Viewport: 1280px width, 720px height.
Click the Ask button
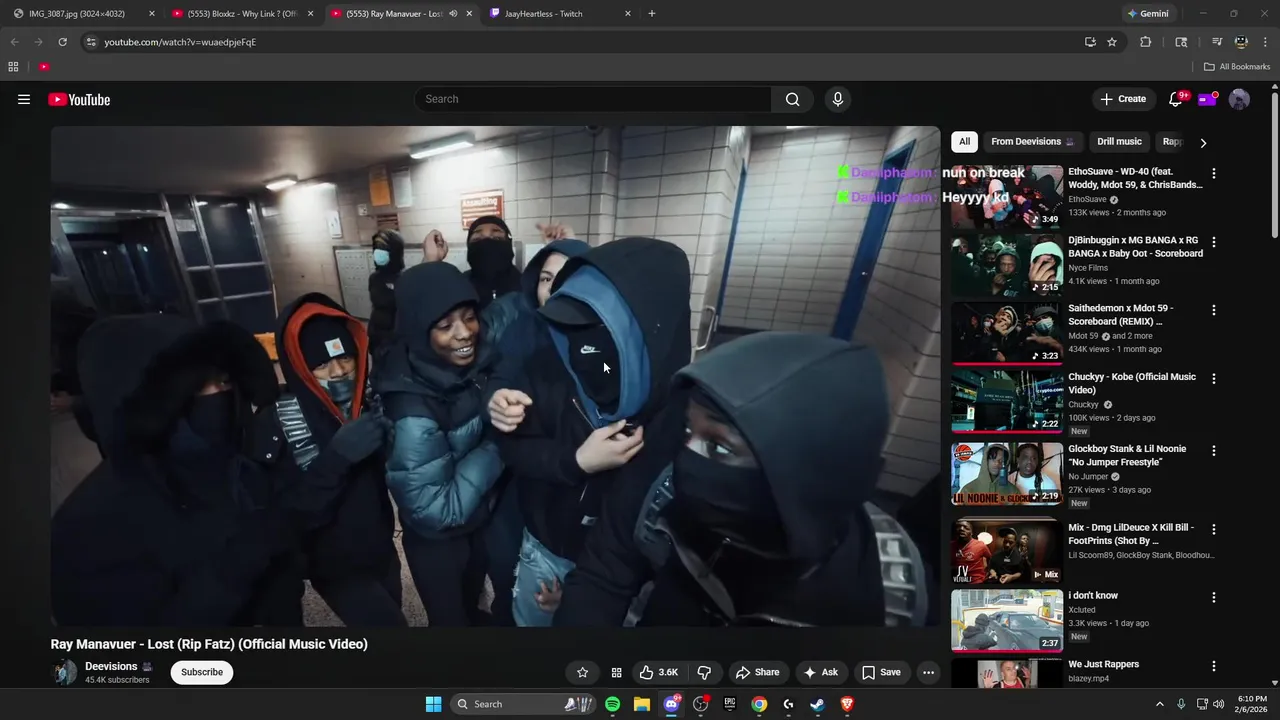click(820, 672)
